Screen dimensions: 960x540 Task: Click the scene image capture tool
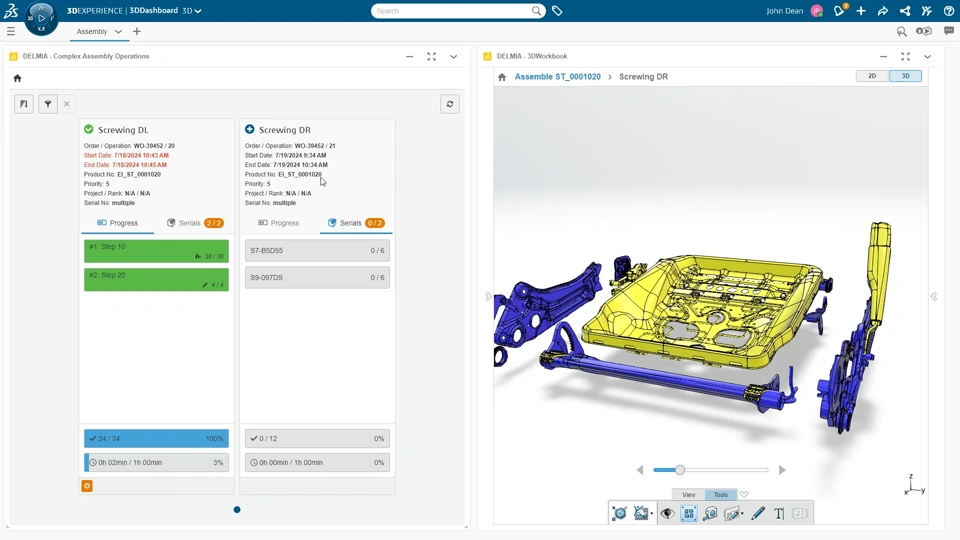[x=640, y=514]
